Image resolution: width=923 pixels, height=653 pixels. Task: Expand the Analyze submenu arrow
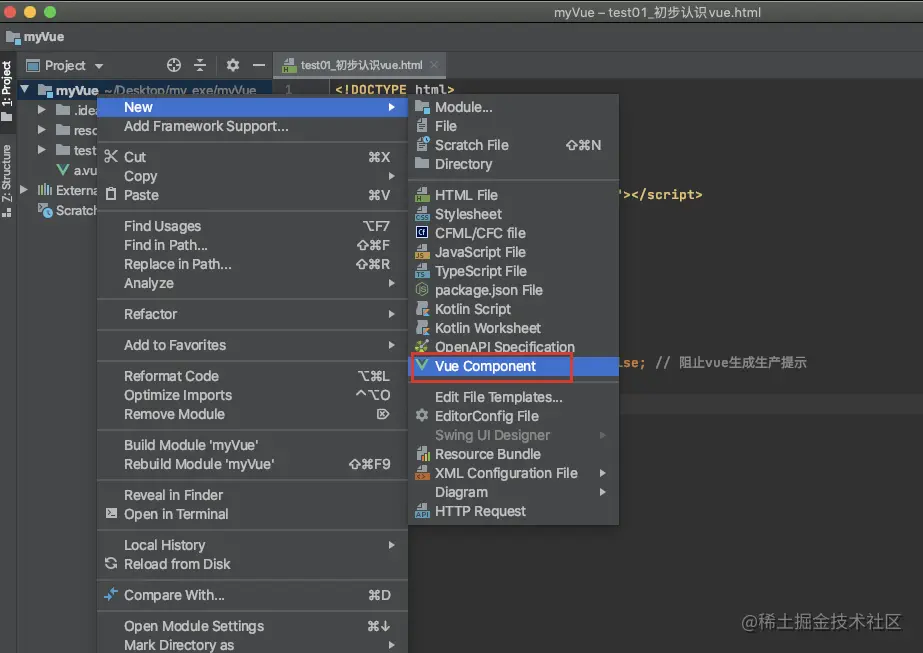point(391,283)
